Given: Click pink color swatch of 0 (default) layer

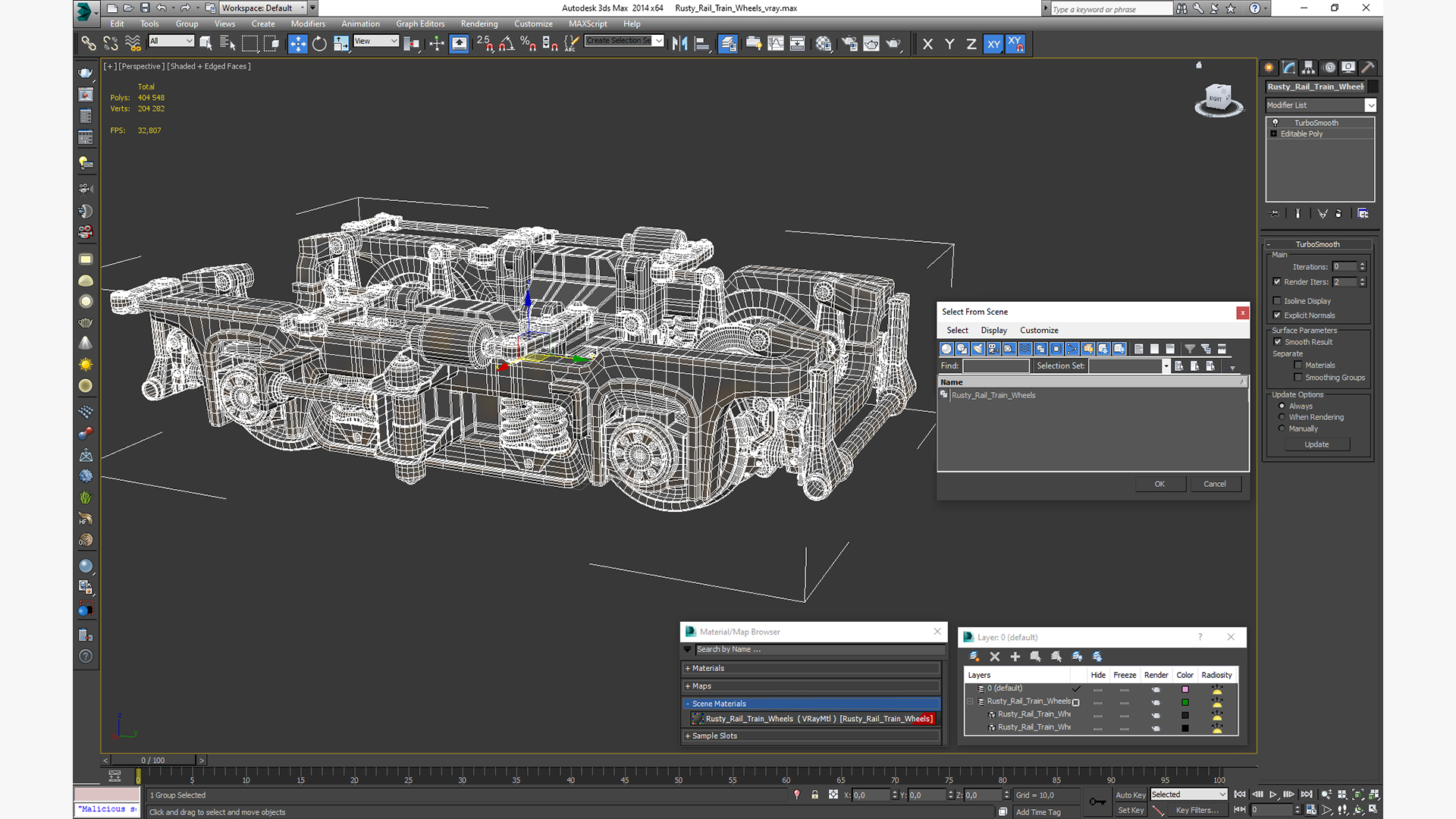Looking at the screenshot, I should tap(1185, 689).
